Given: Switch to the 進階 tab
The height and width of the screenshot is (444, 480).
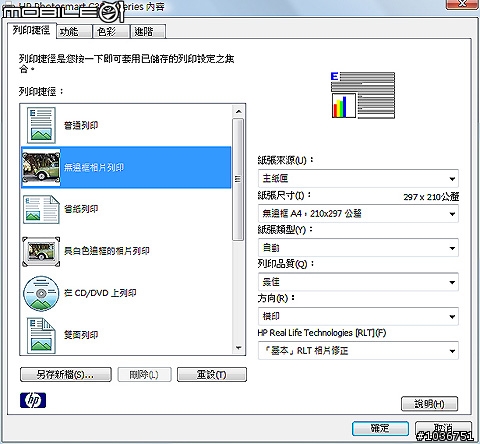Looking at the screenshot, I should pyautogui.click(x=148, y=32).
